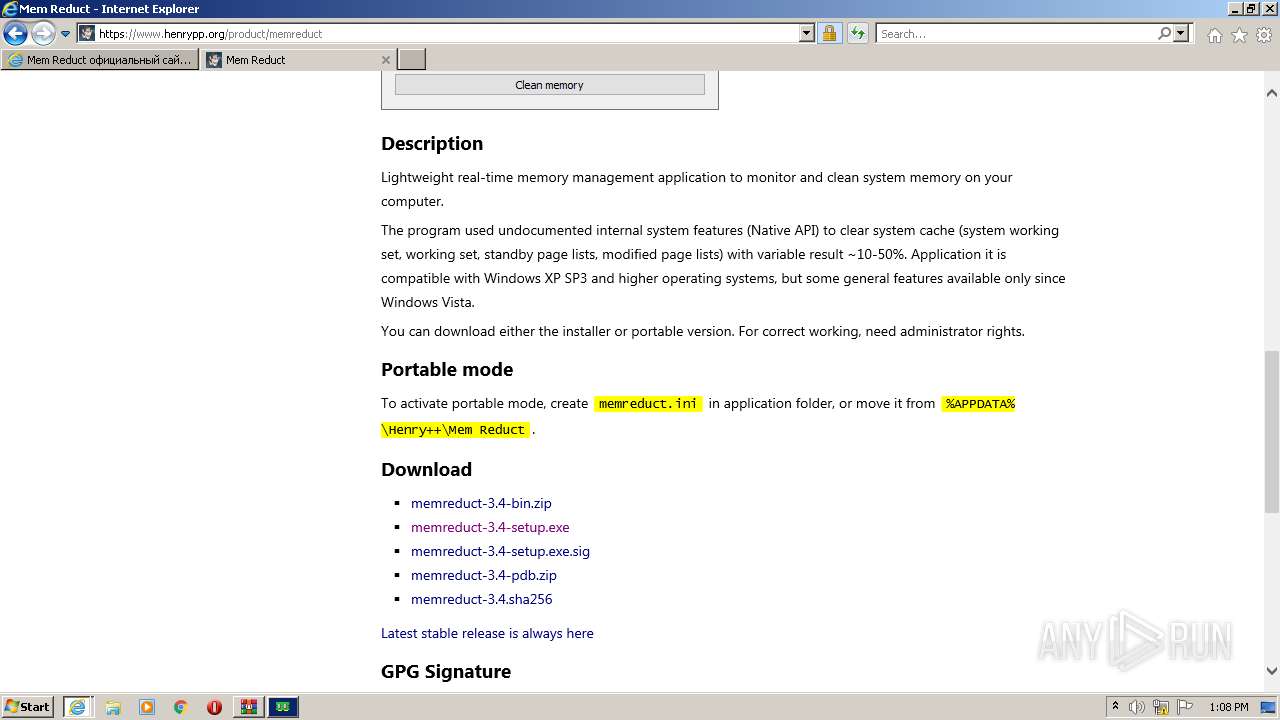Viewport: 1280px width, 720px height.
Task: Click the Search box in the toolbar
Action: (x=1015, y=33)
